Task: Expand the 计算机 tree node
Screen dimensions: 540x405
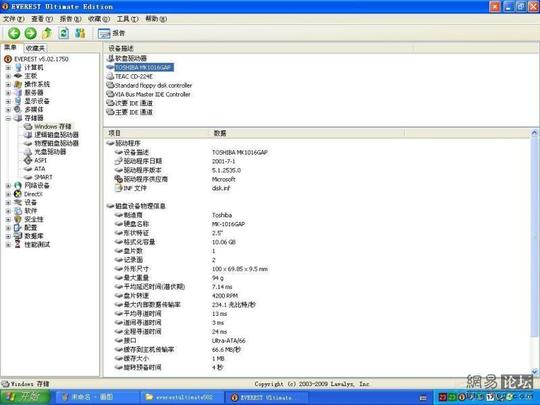Action: (x=8, y=68)
